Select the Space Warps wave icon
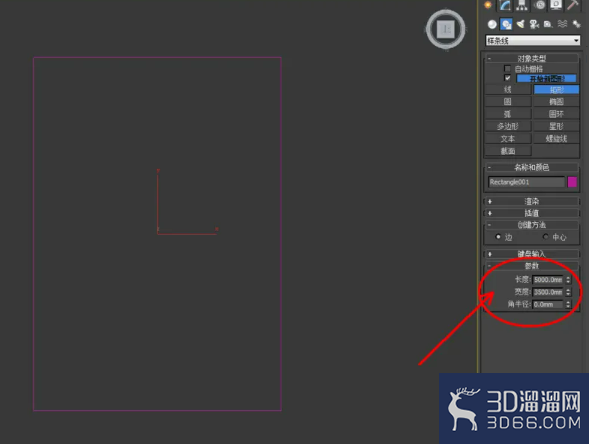Screen dimensions: 589x444 pyautogui.click(x=562, y=24)
